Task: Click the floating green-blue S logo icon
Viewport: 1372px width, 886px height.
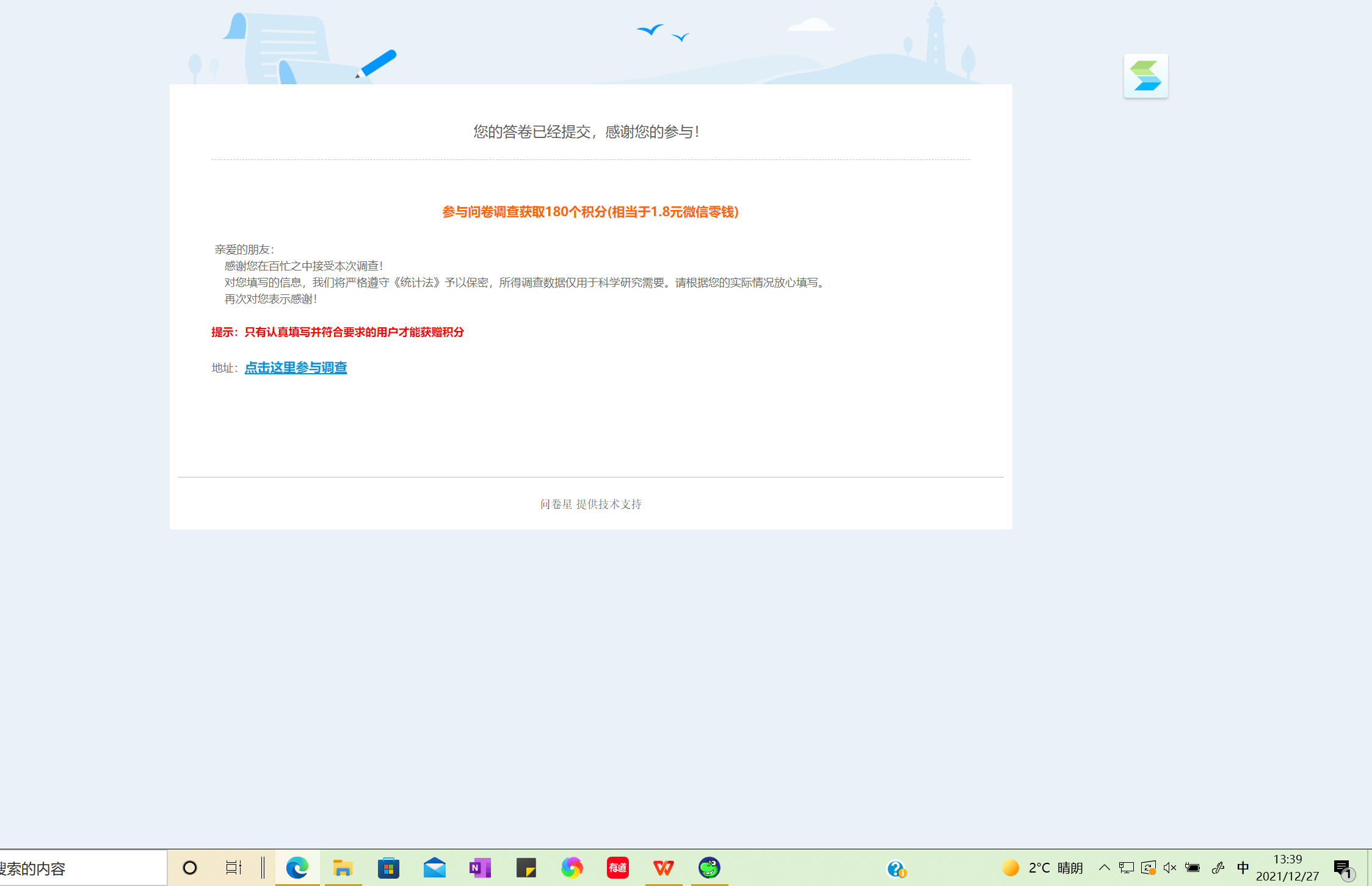Action: pos(1145,76)
